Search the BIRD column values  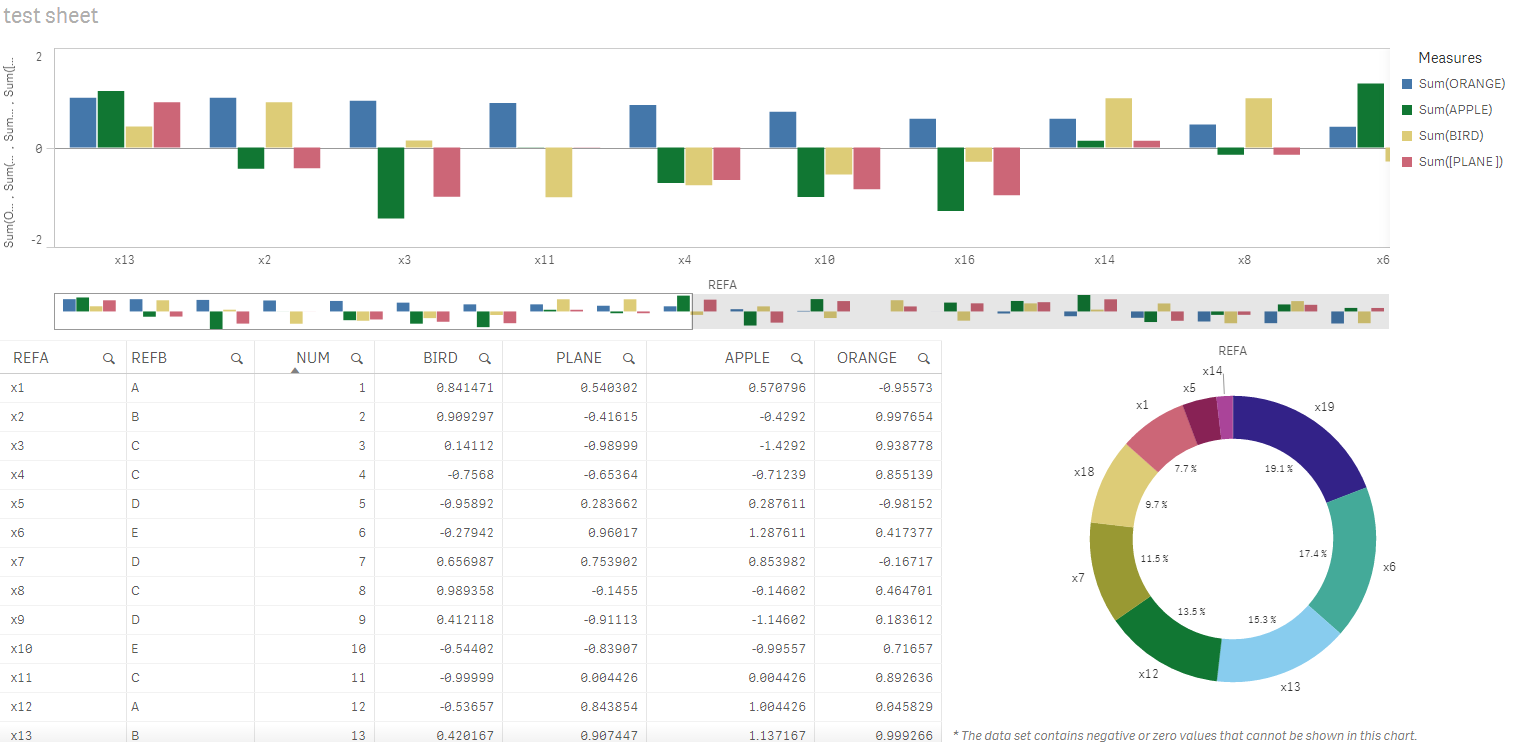coord(485,358)
